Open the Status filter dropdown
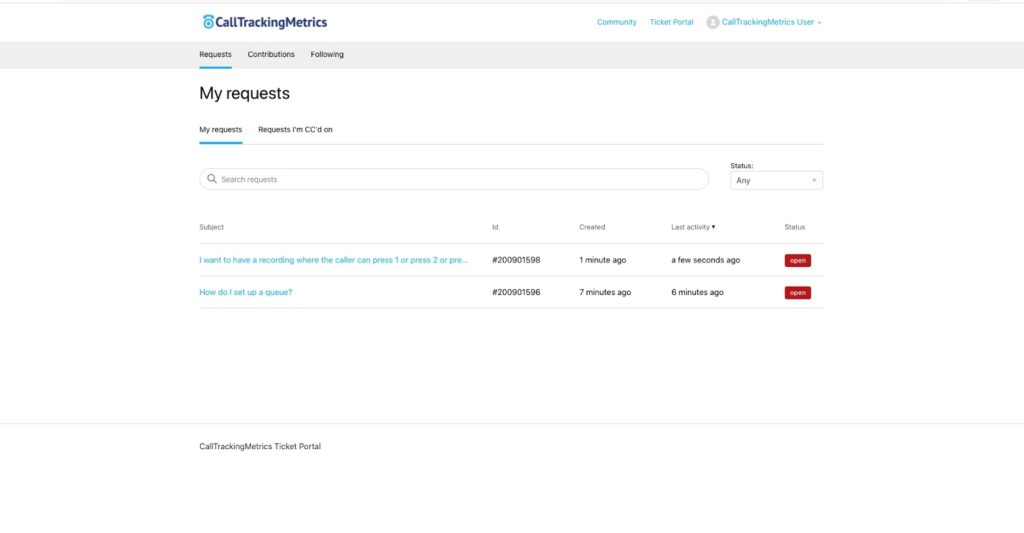This screenshot has width=1024, height=533. pyautogui.click(x=777, y=181)
